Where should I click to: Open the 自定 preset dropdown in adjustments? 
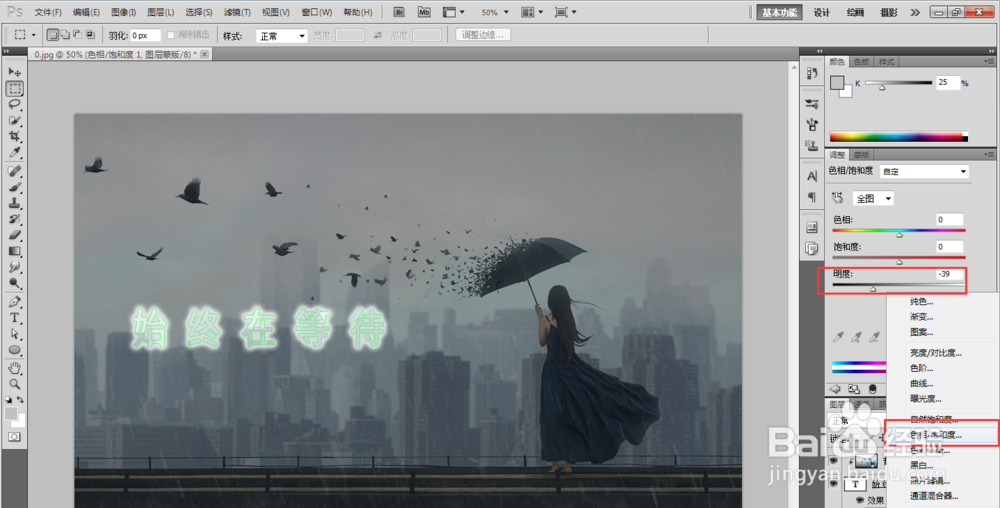pyautogui.click(x=924, y=171)
